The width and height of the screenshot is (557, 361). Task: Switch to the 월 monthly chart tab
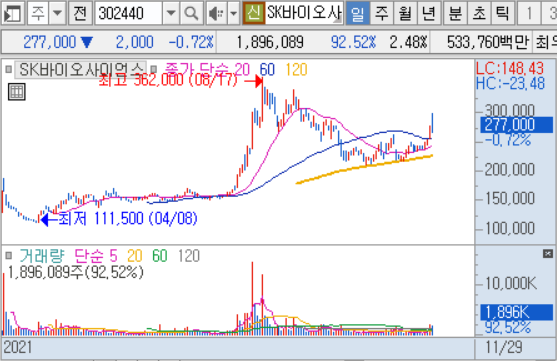405,14
